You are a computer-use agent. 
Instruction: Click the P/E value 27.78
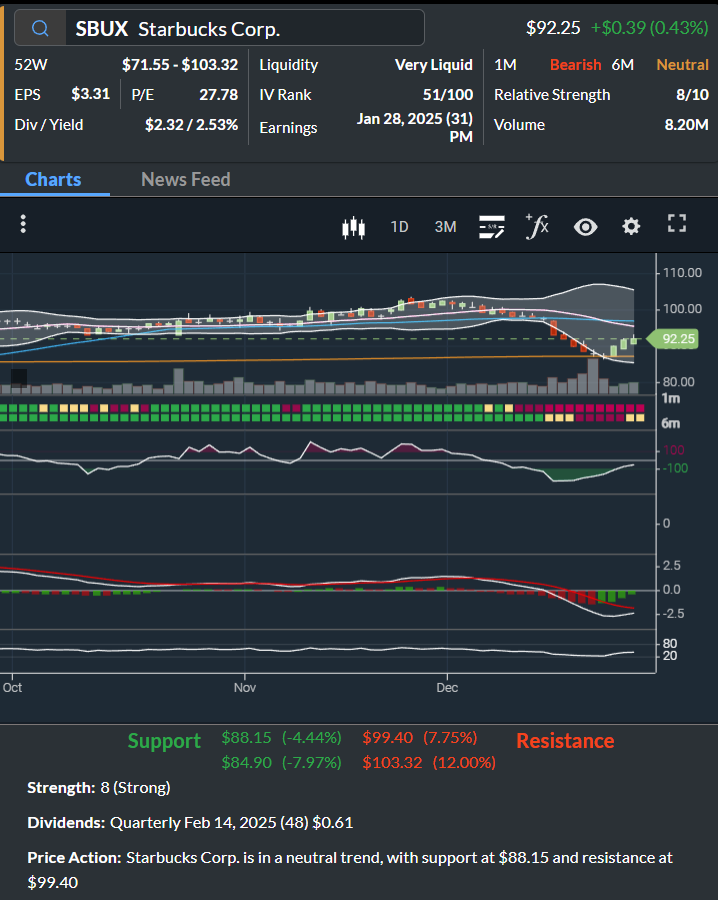219,95
